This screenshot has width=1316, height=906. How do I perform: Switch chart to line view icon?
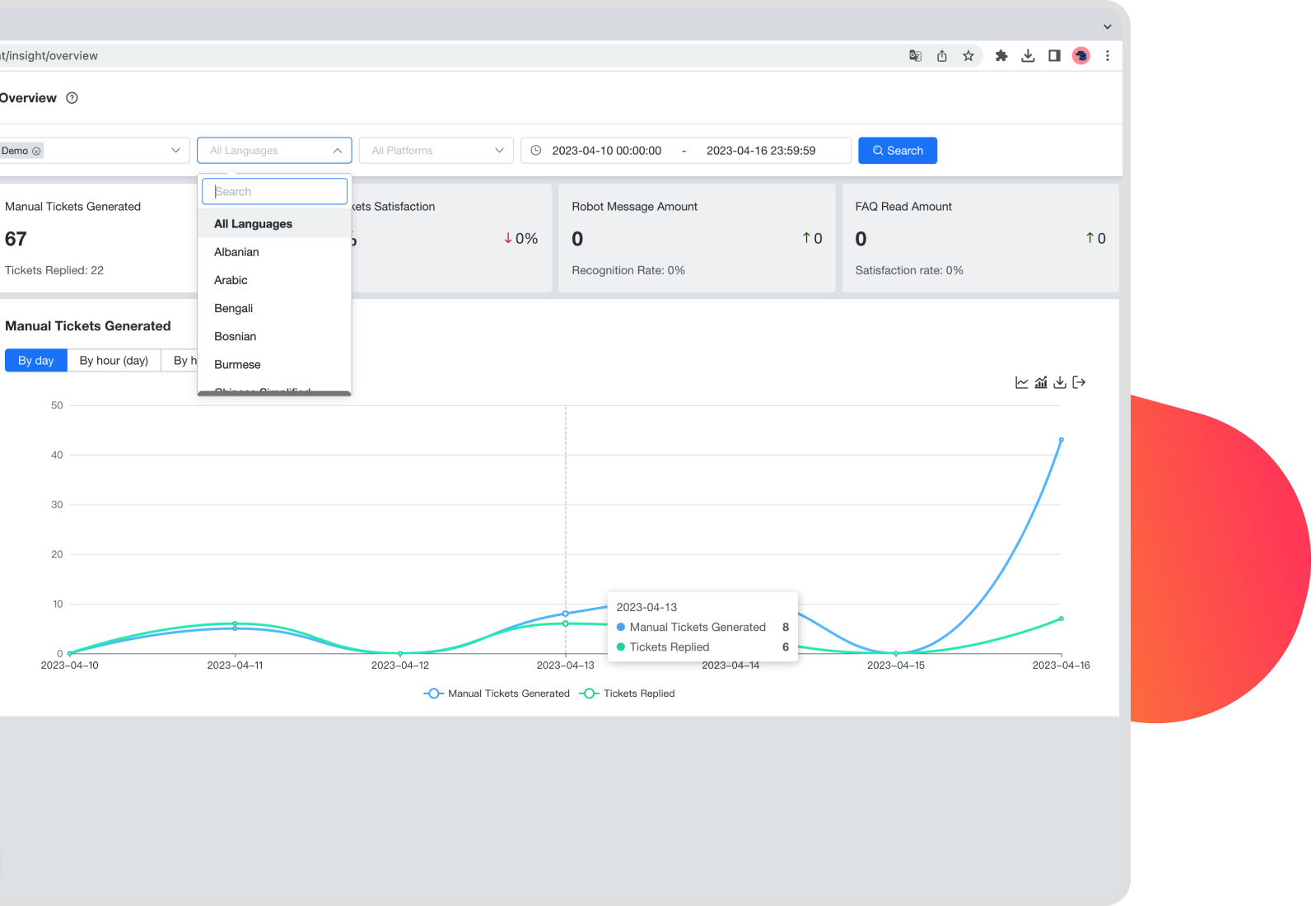1021,382
